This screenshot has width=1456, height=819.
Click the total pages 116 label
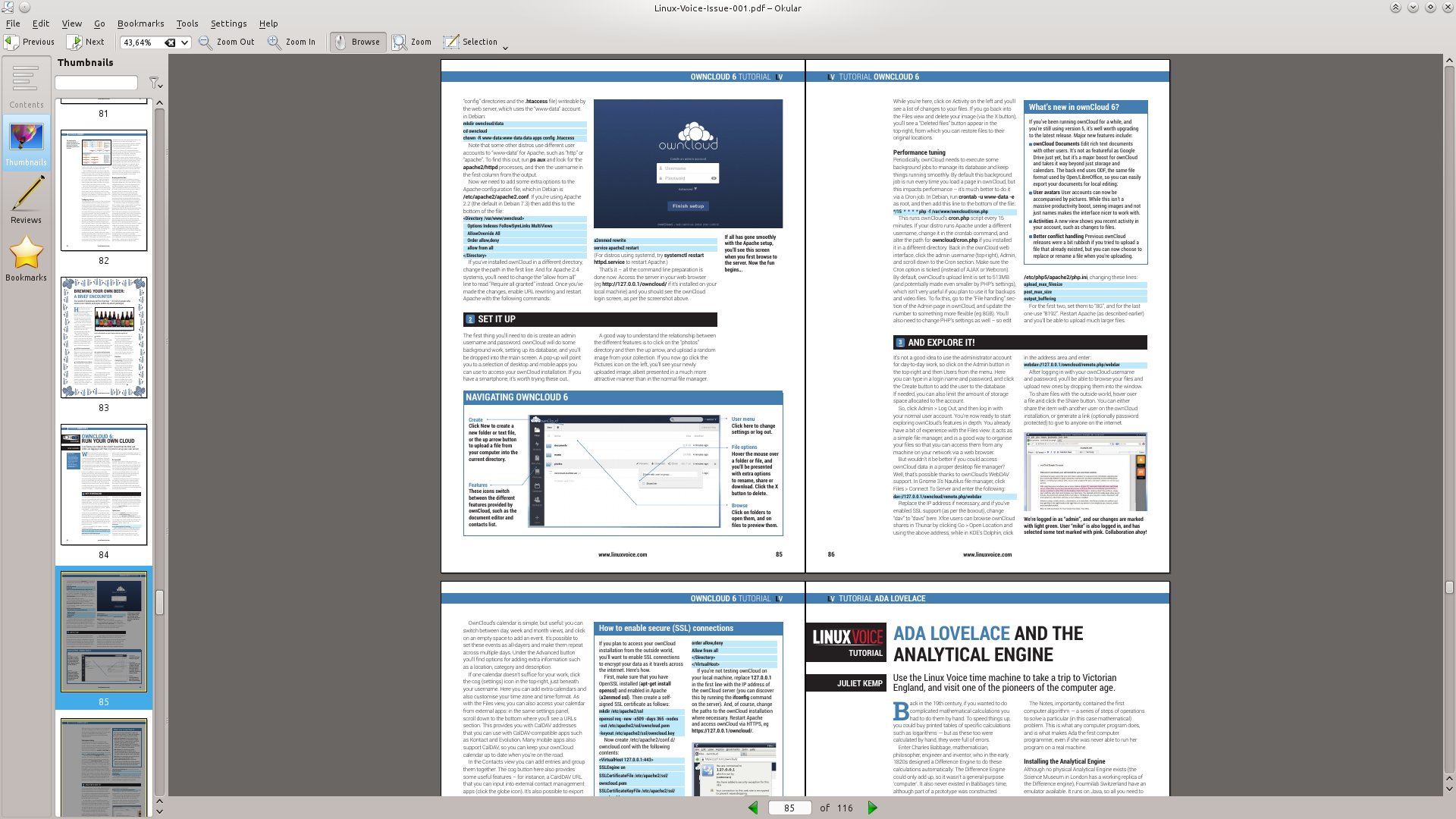[x=845, y=808]
